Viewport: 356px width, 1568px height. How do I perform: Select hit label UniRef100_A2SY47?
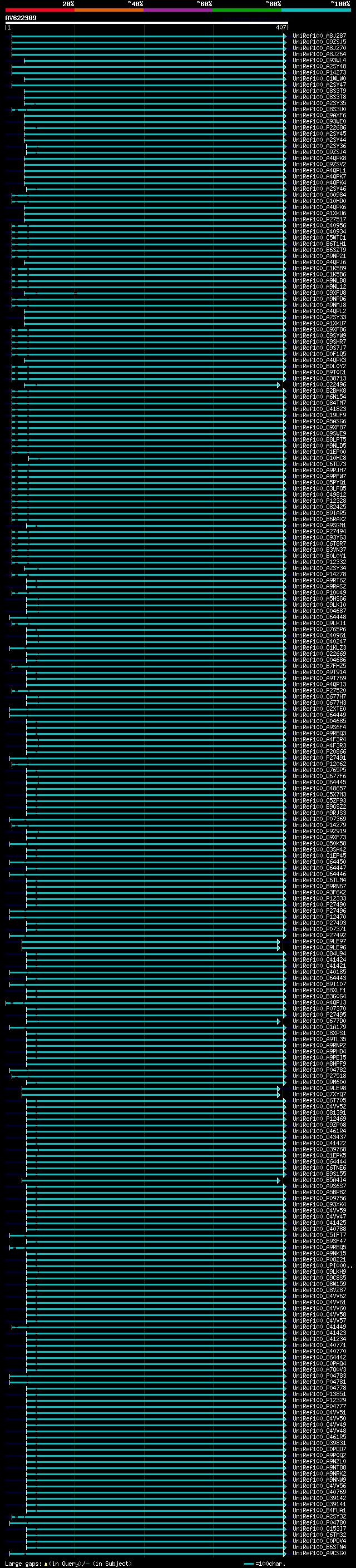point(319,85)
